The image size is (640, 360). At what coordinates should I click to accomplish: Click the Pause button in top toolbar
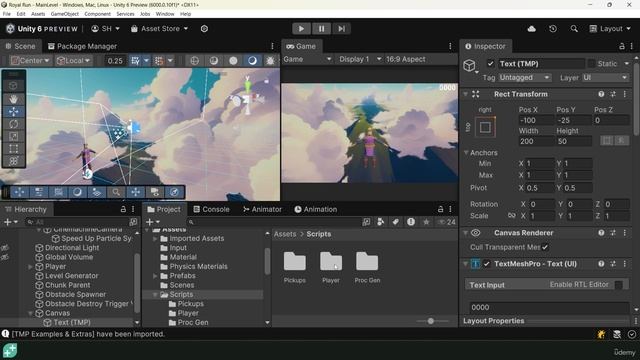pyautogui.click(x=321, y=29)
